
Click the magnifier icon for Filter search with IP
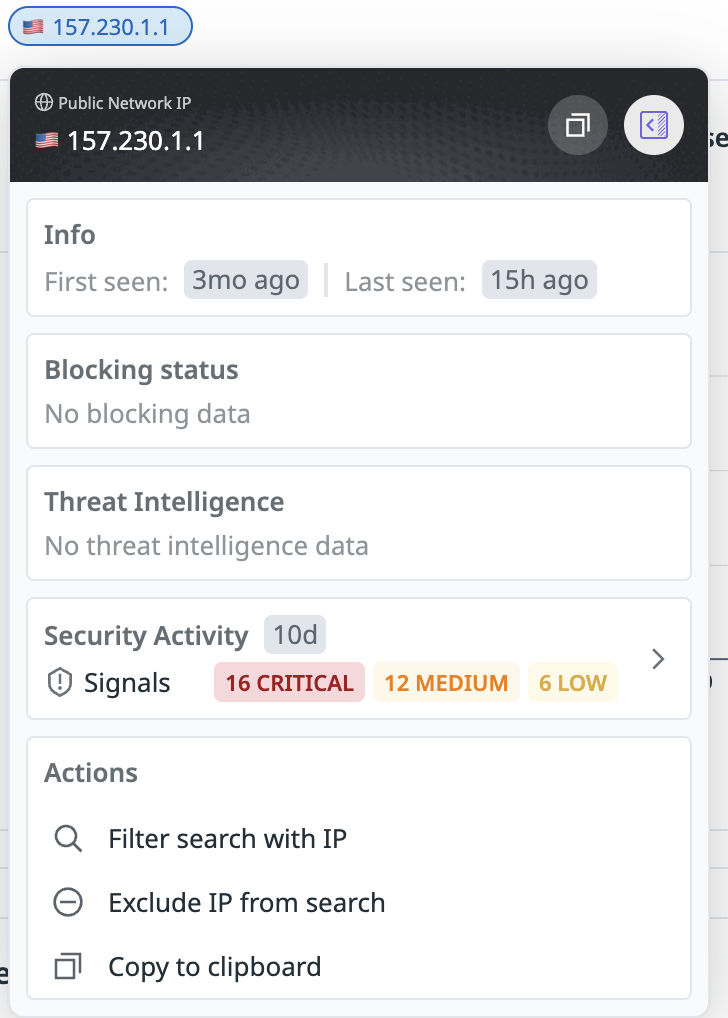(x=68, y=838)
